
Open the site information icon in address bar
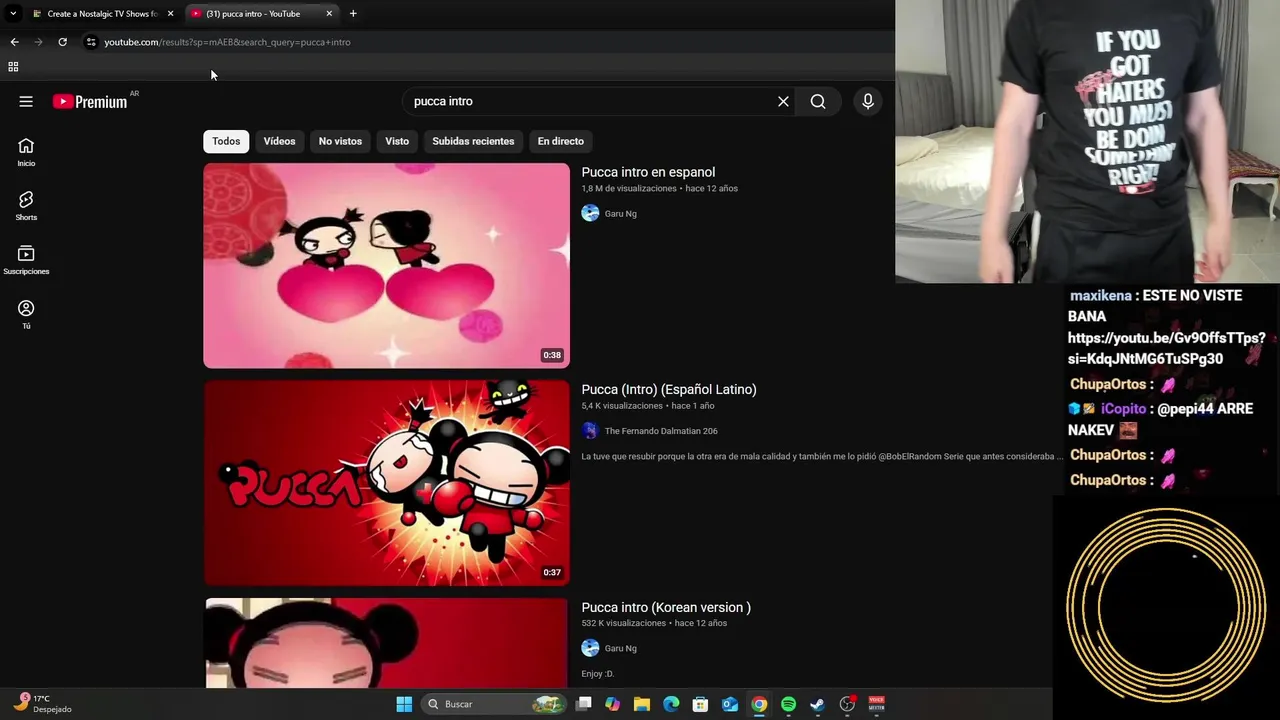pos(91,42)
